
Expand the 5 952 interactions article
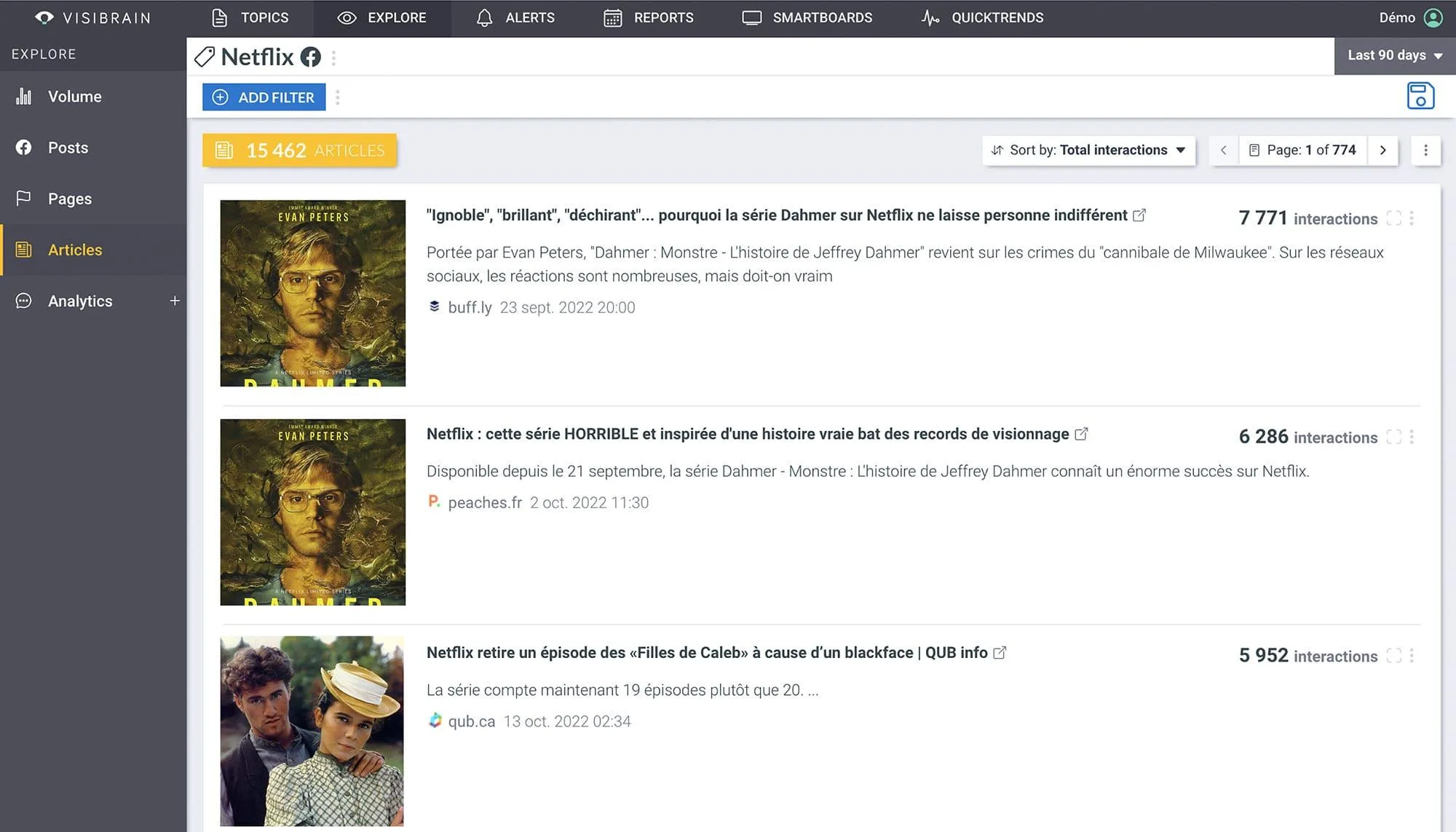pyautogui.click(x=1393, y=656)
